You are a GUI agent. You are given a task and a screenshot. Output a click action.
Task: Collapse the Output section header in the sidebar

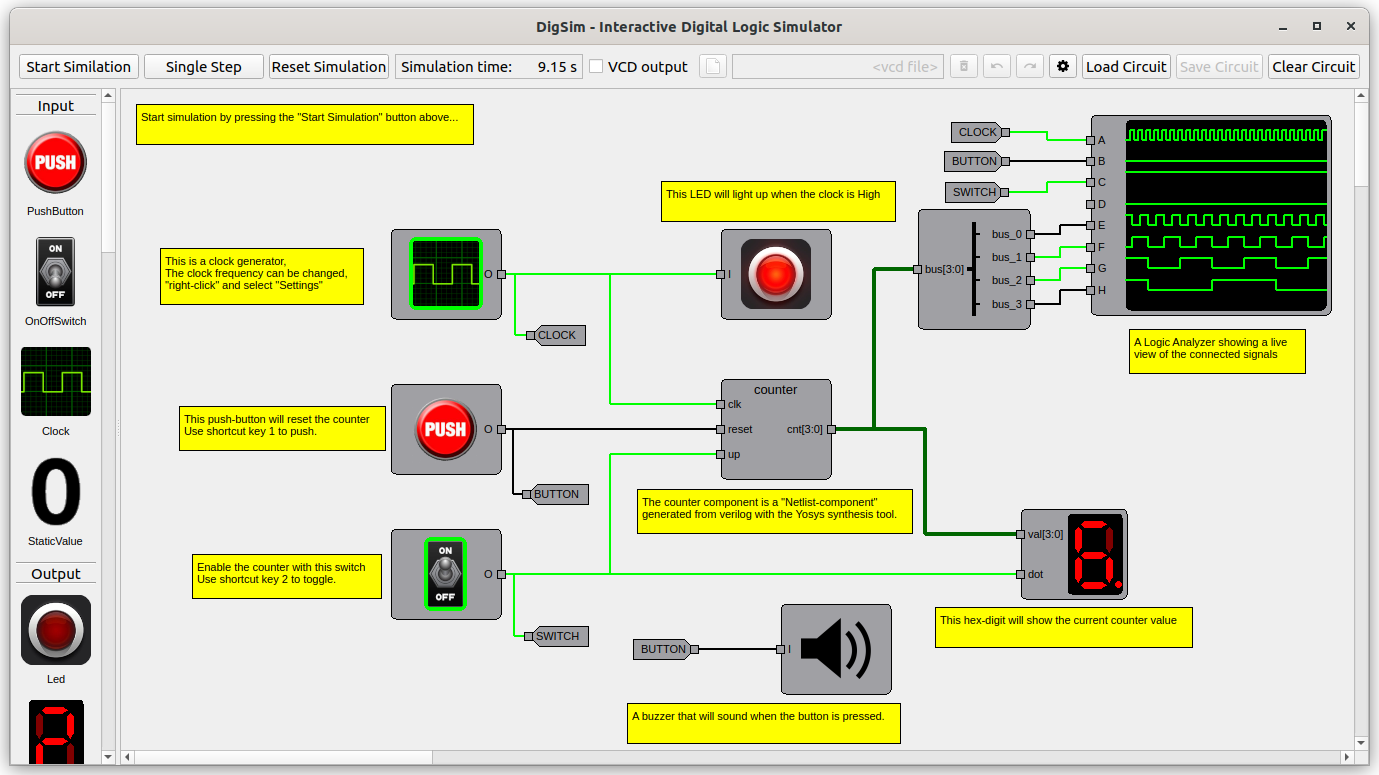tap(55, 573)
